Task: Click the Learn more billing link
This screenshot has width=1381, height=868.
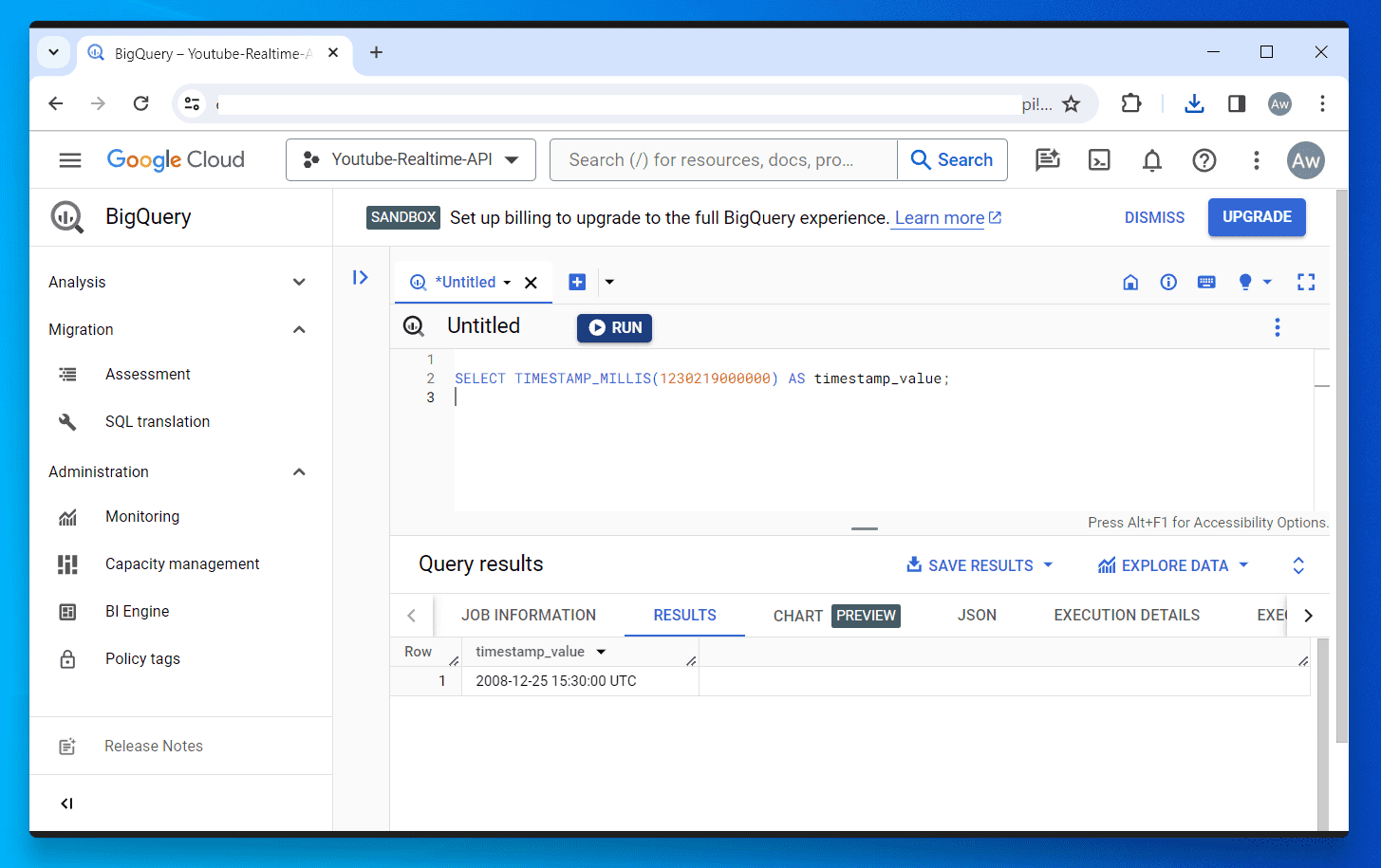Action: (x=939, y=217)
